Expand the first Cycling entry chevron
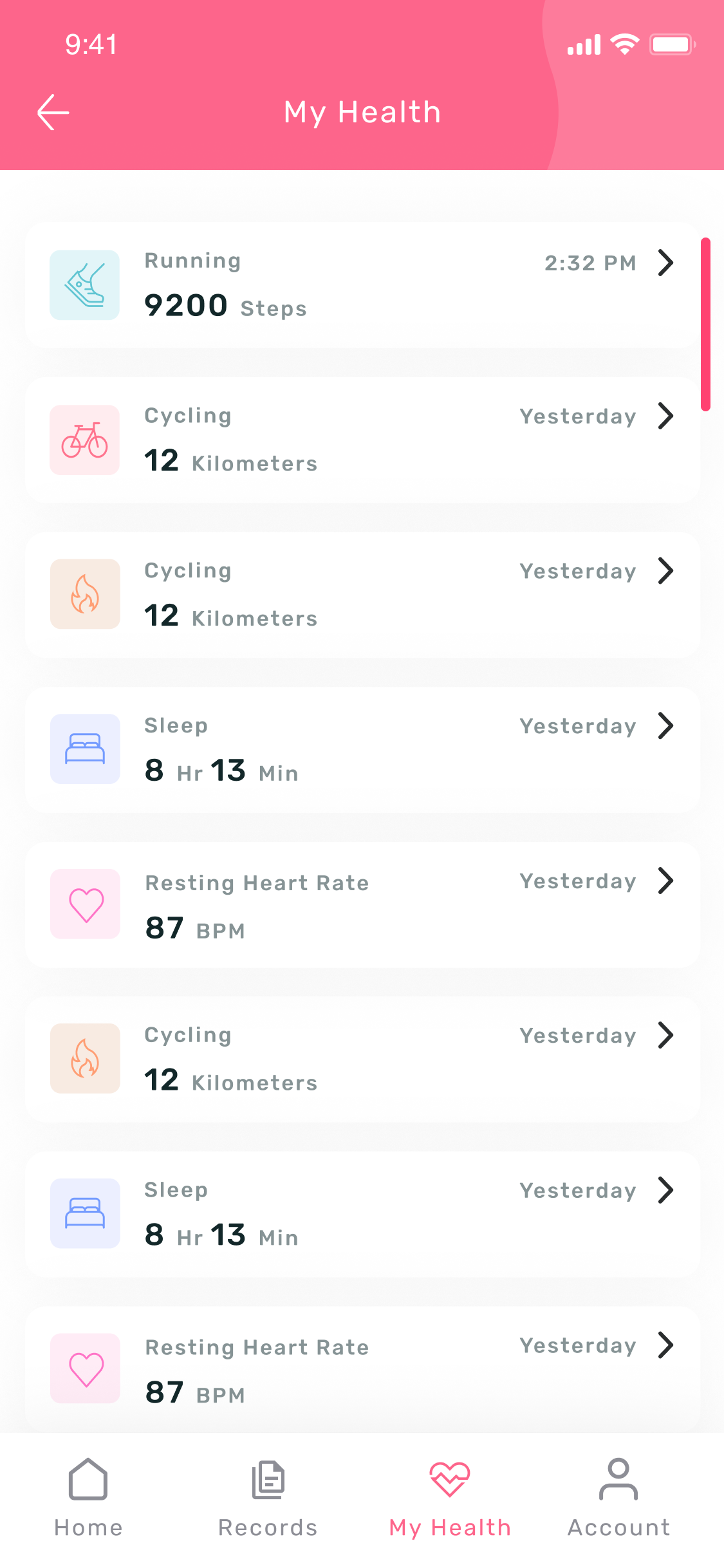This screenshot has height=1568, width=724. (666, 416)
